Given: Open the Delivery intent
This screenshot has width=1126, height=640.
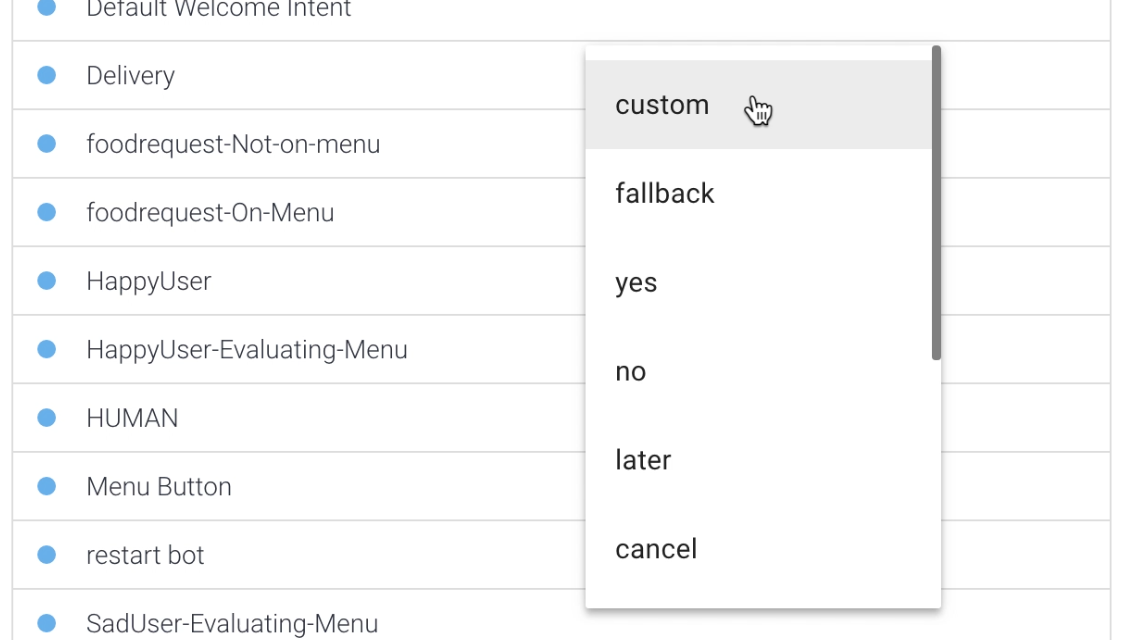Looking at the screenshot, I should pos(130,76).
